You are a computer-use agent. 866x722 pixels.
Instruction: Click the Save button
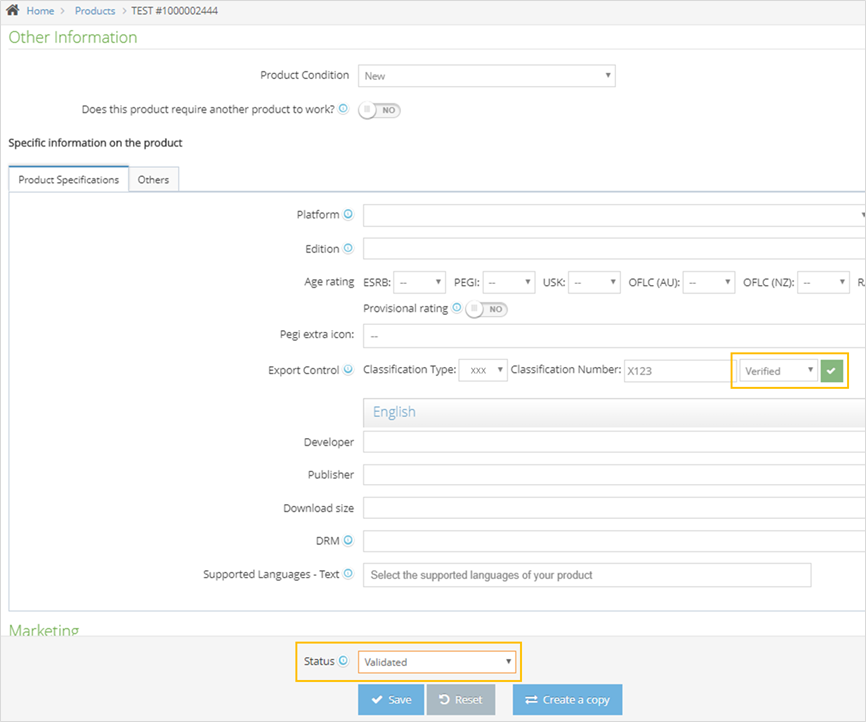click(x=390, y=700)
